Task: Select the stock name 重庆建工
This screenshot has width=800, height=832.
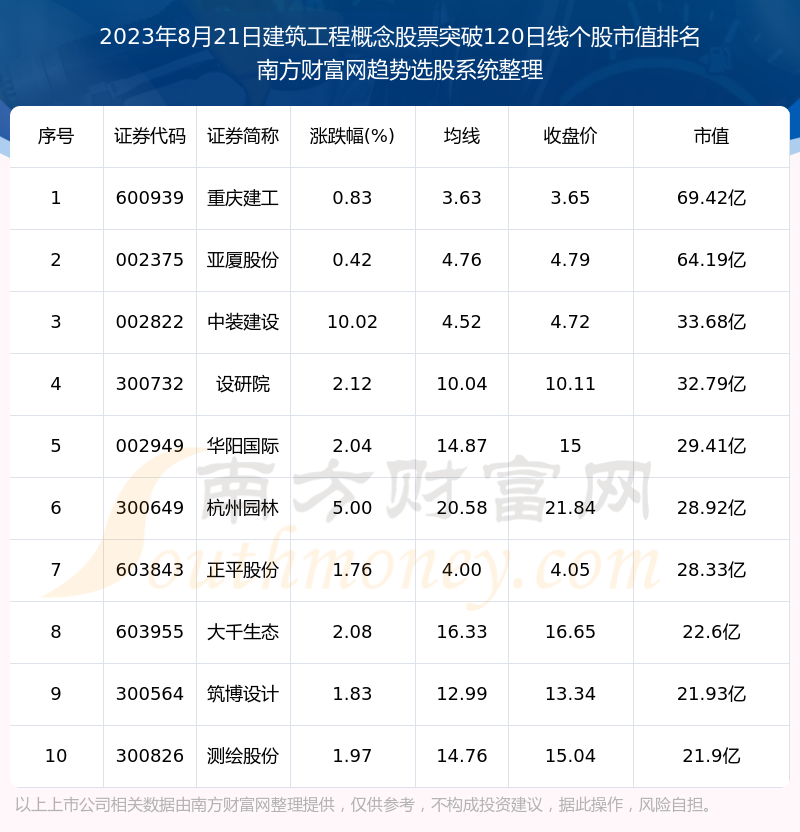Action: point(243,198)
